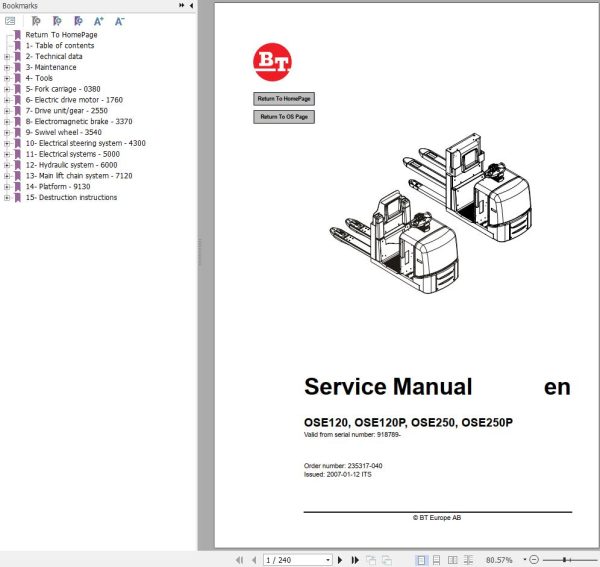Viewport: 600px width, 567px height.
Task: Expand the Drive unit/gear bookmark
Action: (7, 111)
